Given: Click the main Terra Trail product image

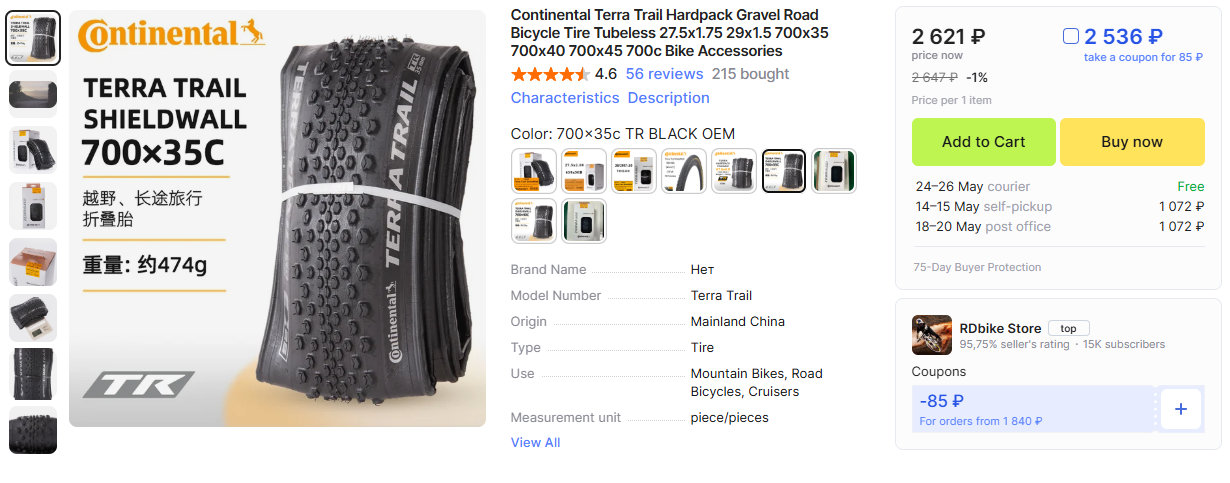Looking at the screenshot, I should click(277, 219).
